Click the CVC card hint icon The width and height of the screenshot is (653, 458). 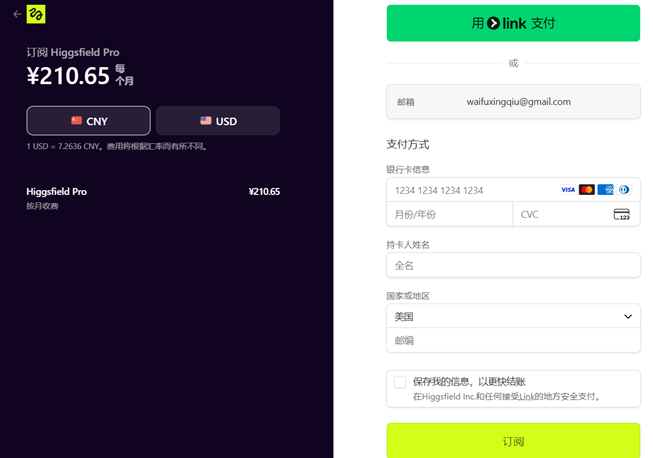coord(621,214)
